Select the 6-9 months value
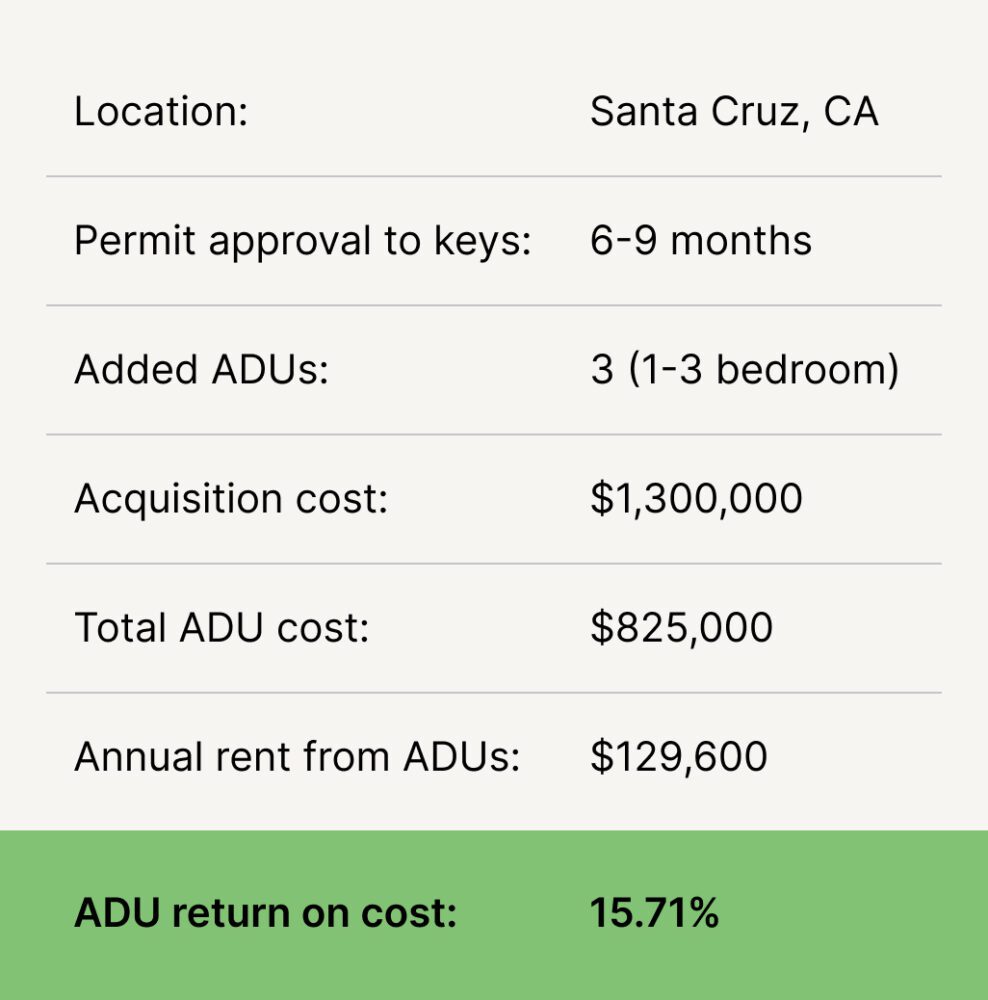Image resolution: width=988 pixels, height=1000 pixels. 701,241
